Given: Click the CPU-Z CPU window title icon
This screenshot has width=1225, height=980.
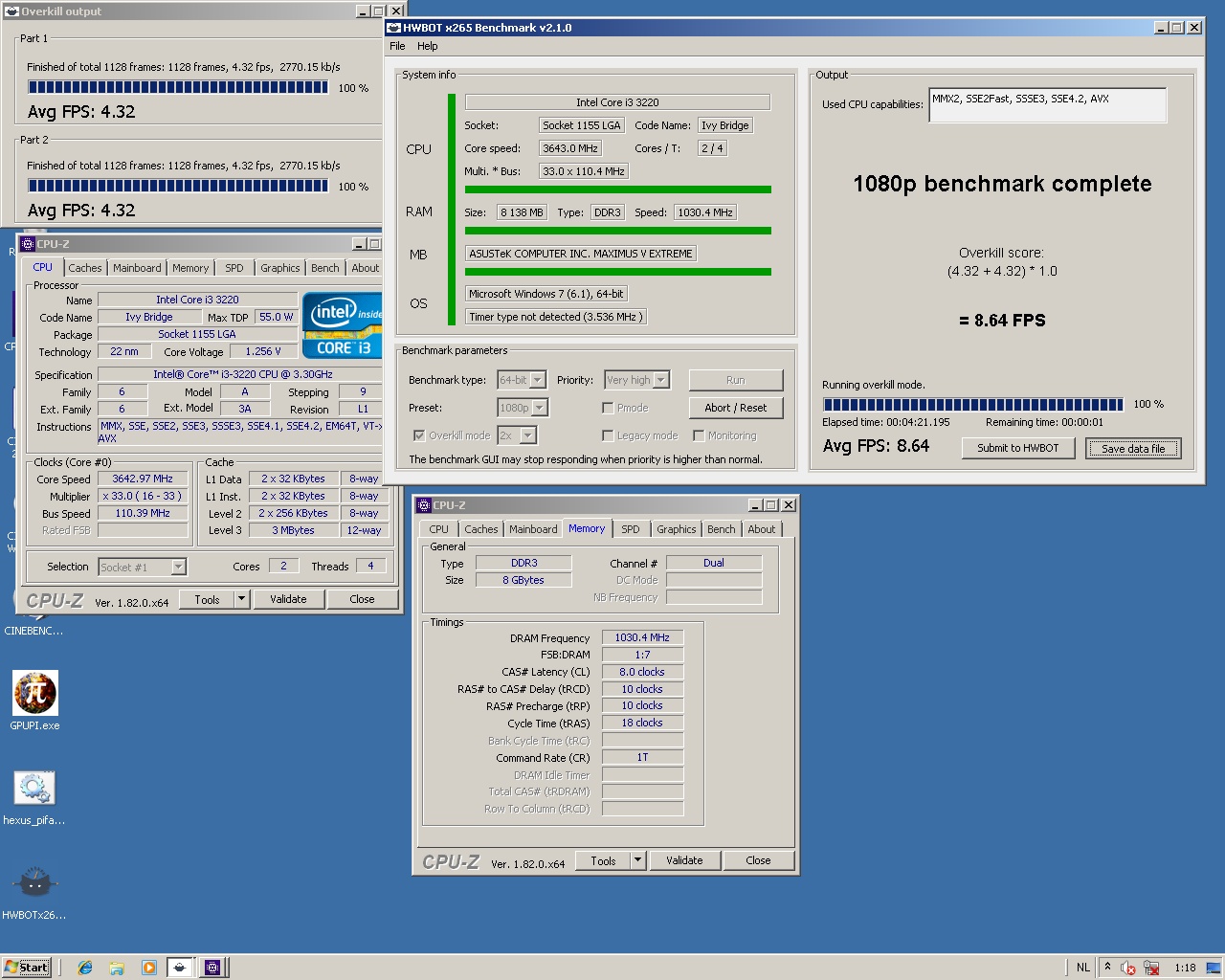Looking at the screenshot, I should tap(28, 244).
